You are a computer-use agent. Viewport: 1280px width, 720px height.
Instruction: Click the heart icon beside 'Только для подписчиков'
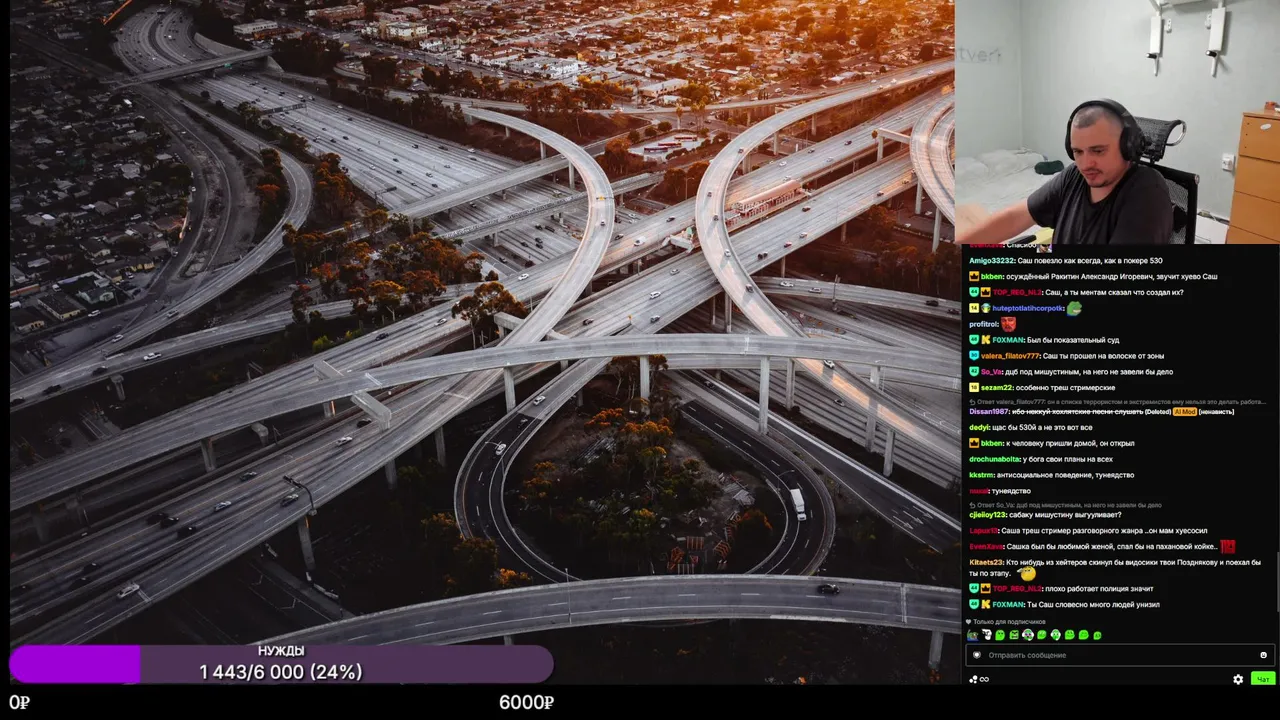point(968,622)
